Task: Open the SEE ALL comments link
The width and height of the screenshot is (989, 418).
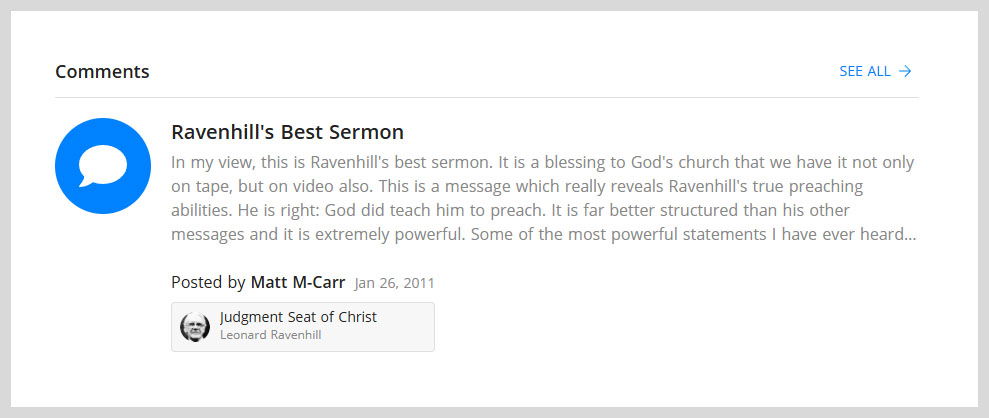Action: click(x=864, y=71)
